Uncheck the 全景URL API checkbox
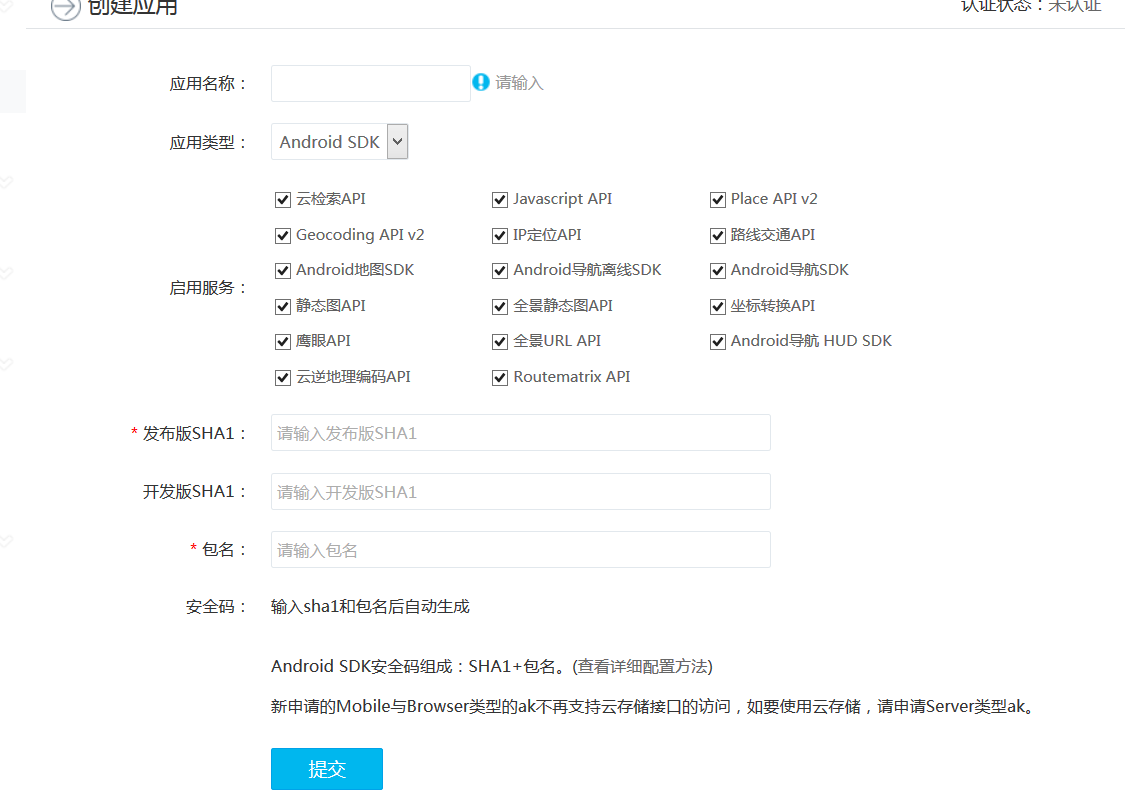The image size is (1125, 810). [500, 342]
